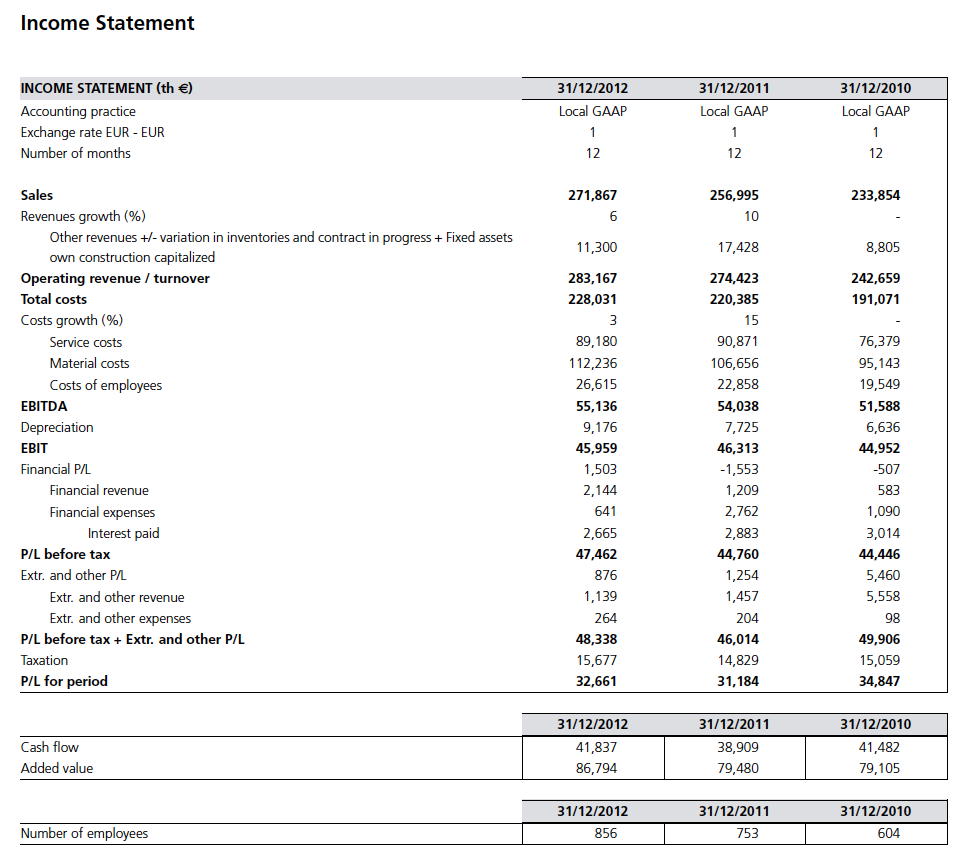
Task: Select the Exchange rate EUR - EUR label
Action: (92, 132)
